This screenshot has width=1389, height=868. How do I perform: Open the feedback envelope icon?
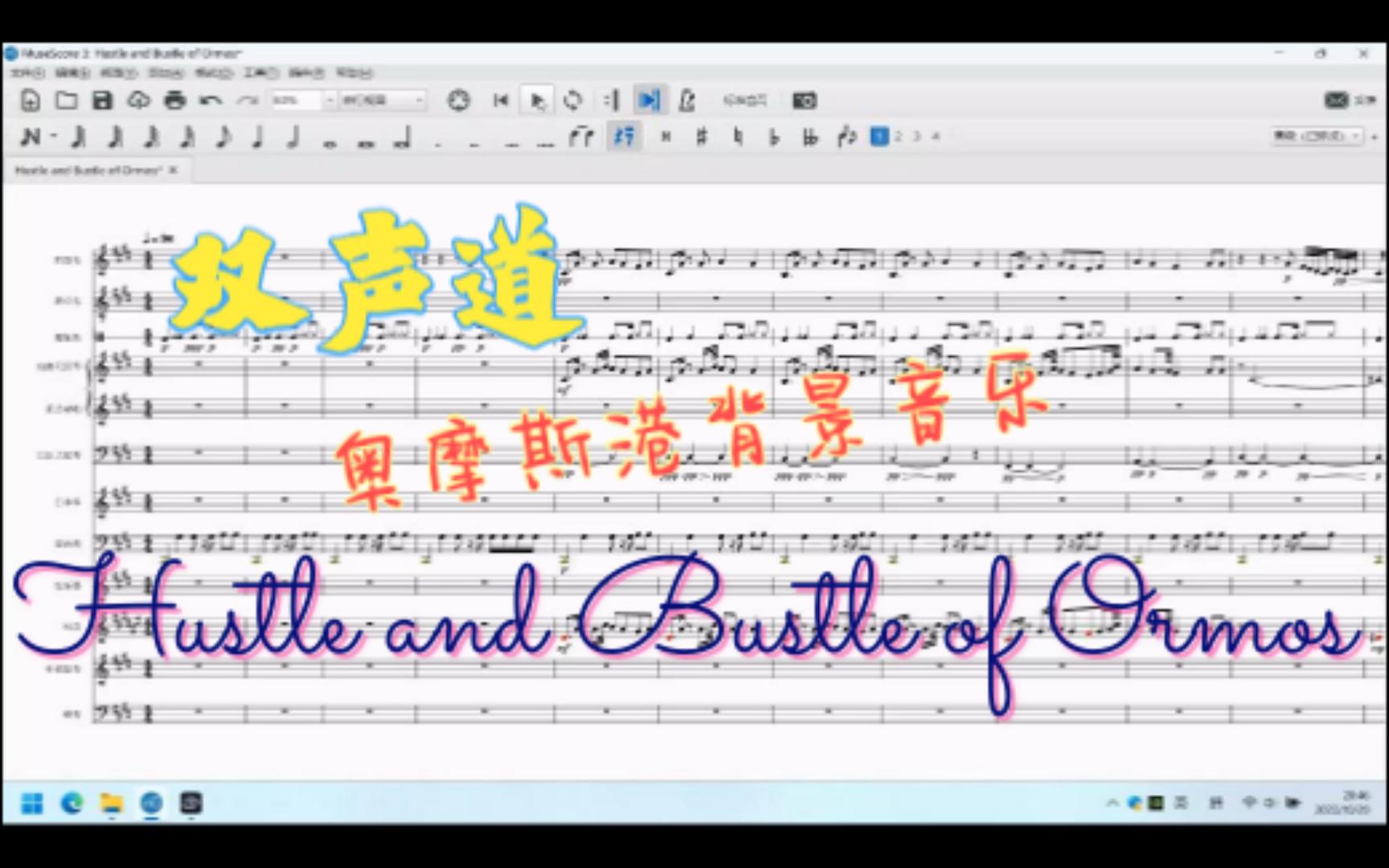1337,100
